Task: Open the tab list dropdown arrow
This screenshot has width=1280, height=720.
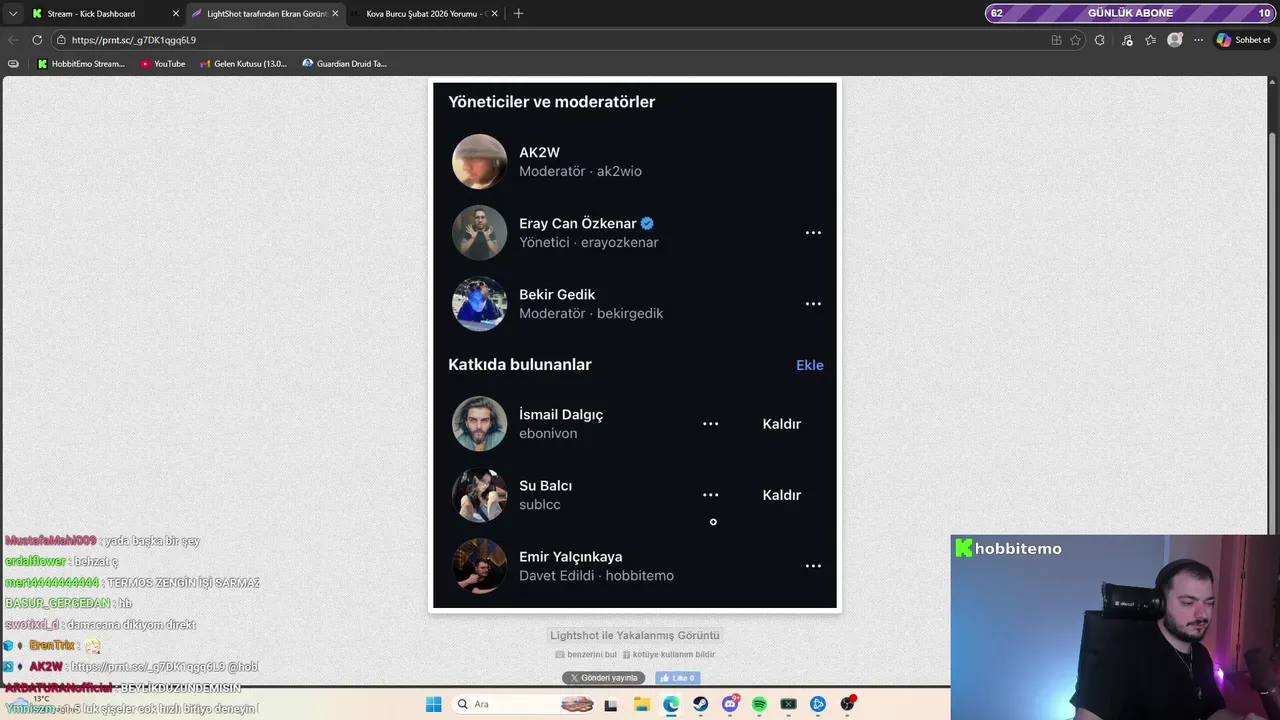Action: pyautogui.click(x=13, y=14)
